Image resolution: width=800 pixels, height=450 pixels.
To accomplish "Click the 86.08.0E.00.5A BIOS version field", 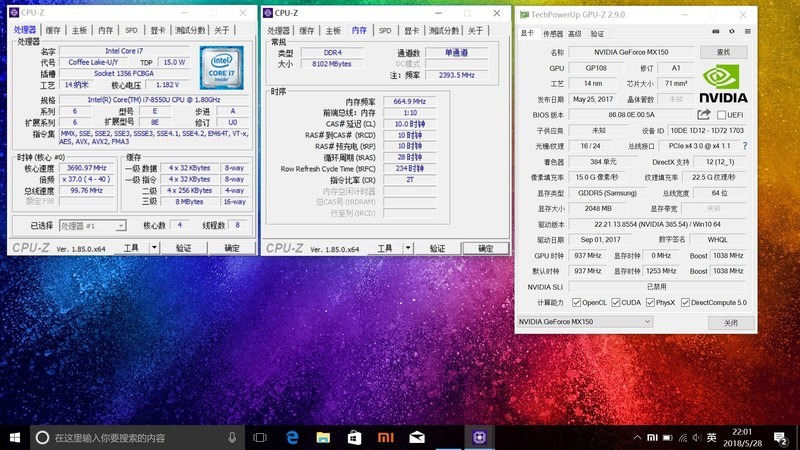I will coord(631,115).
